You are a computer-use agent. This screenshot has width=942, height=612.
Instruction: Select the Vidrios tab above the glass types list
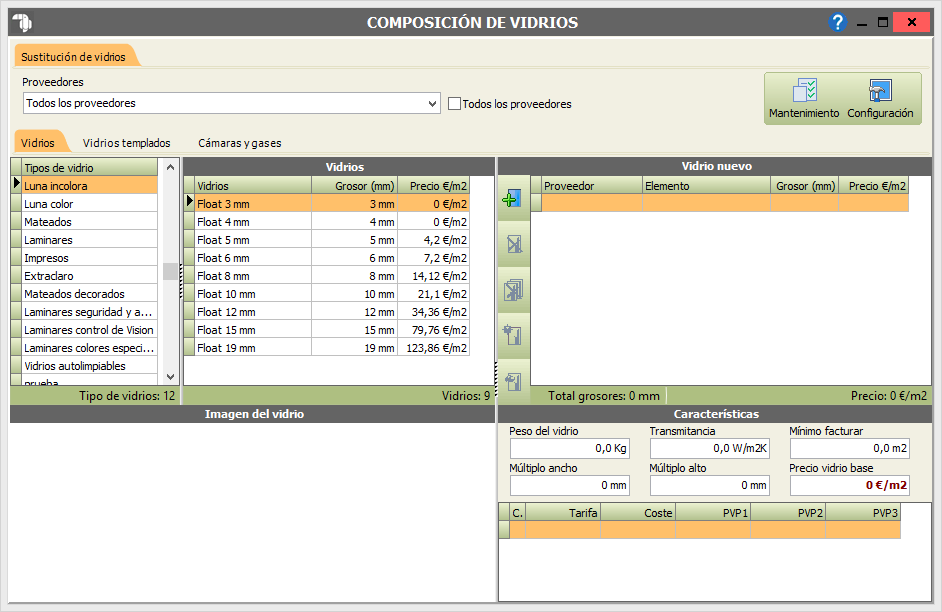(x=38, y=143)
